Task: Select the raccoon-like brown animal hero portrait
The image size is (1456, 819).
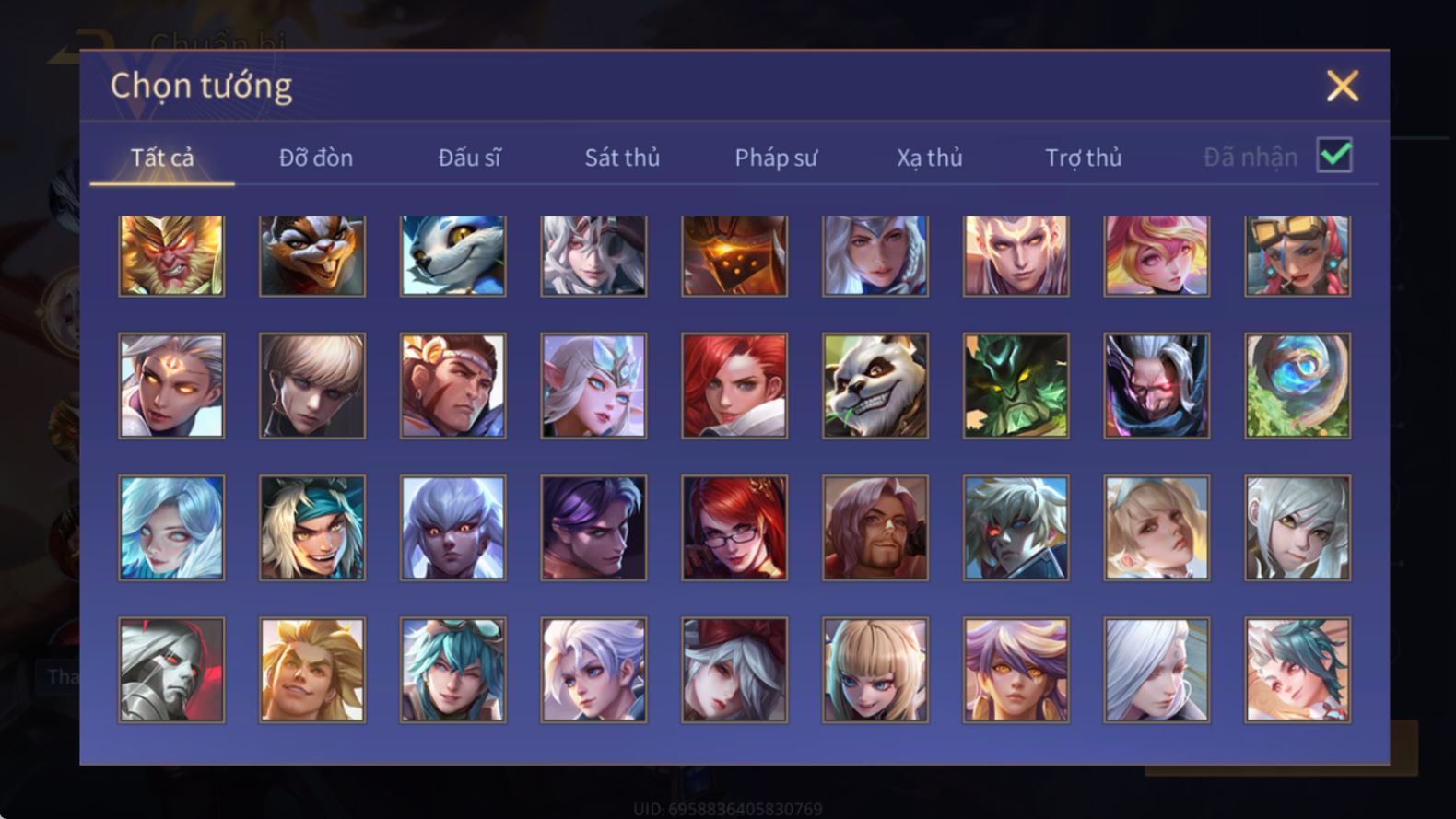Action: [312, 256]
